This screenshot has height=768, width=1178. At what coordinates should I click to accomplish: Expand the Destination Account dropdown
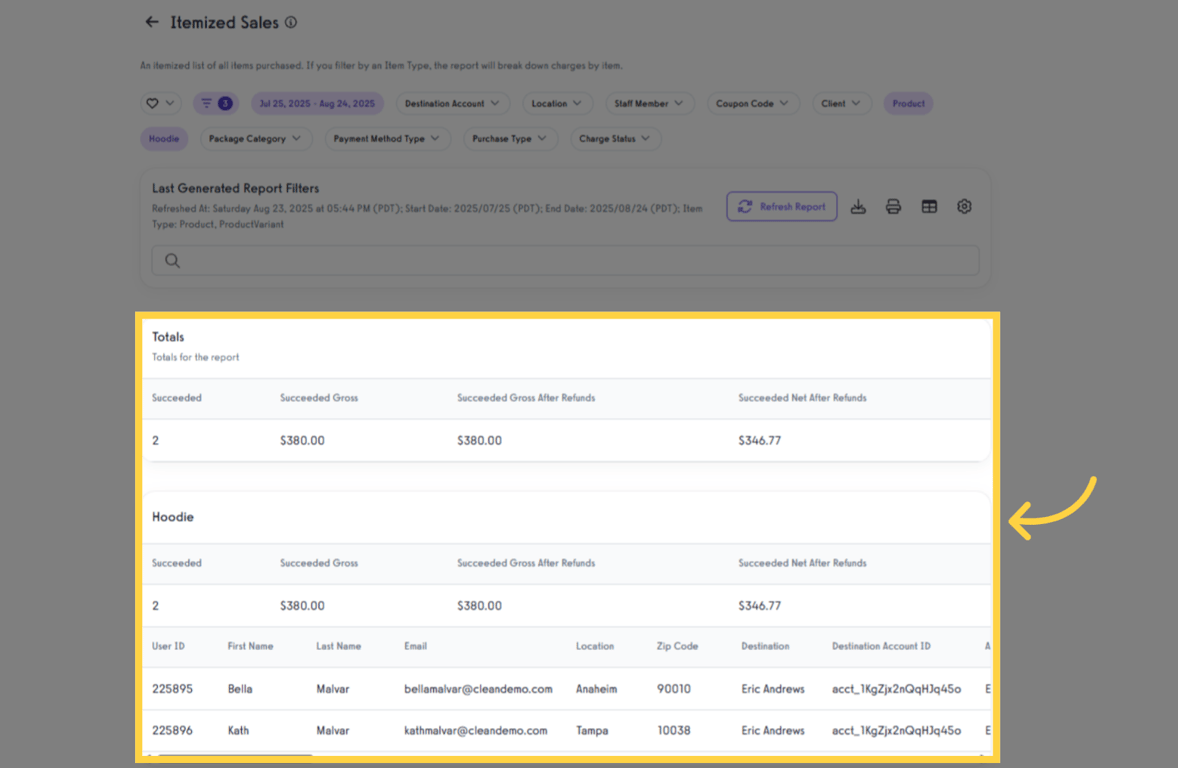pos(453,103)
